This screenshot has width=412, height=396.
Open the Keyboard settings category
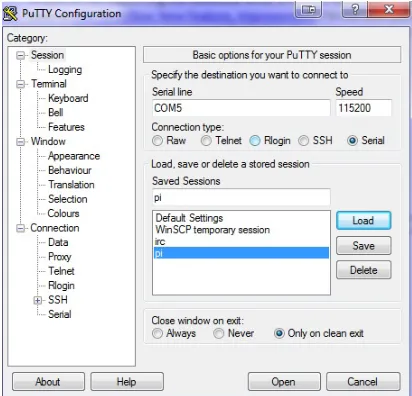68,98
